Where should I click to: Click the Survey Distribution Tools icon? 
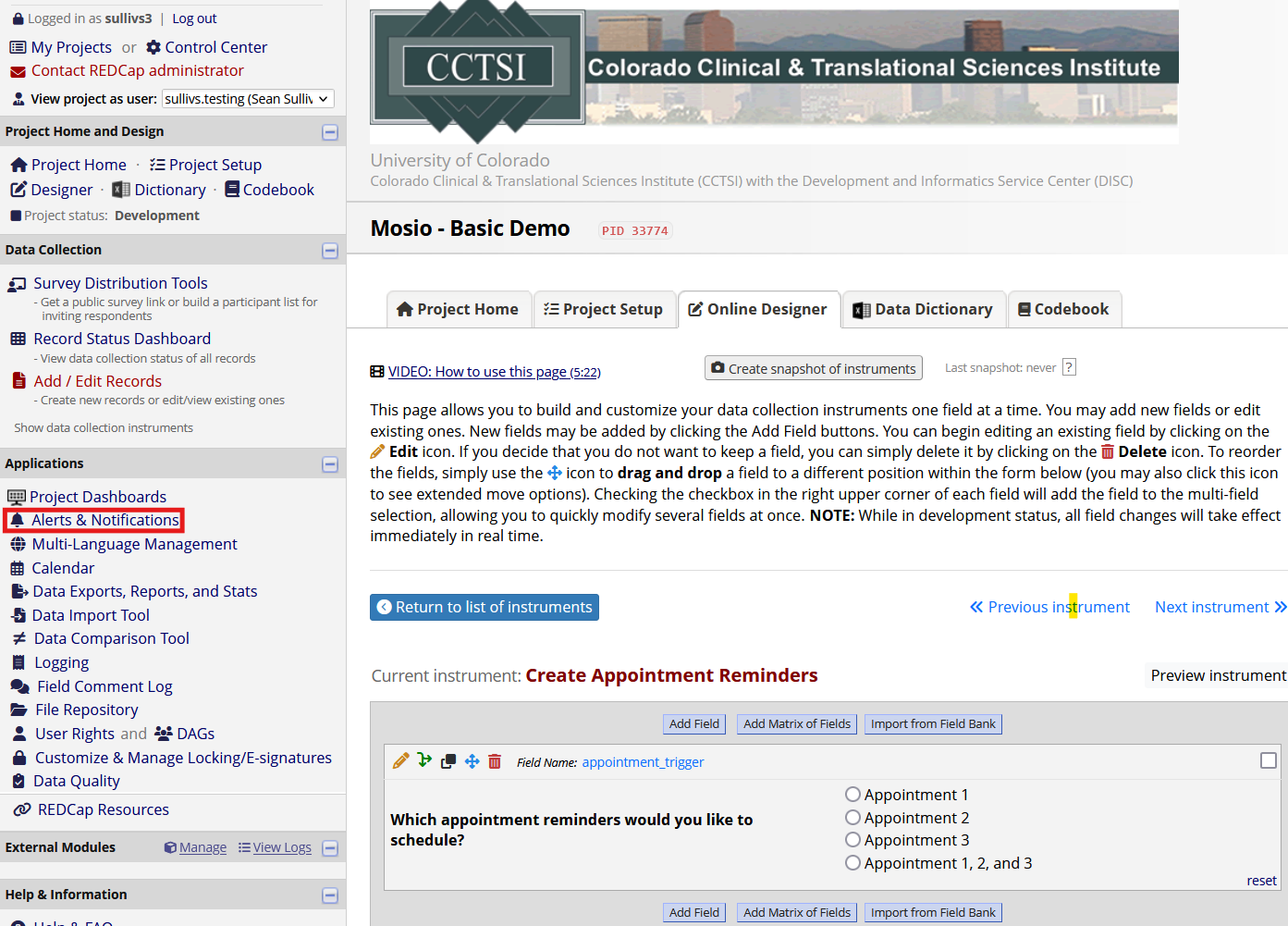tap(18, 284)
